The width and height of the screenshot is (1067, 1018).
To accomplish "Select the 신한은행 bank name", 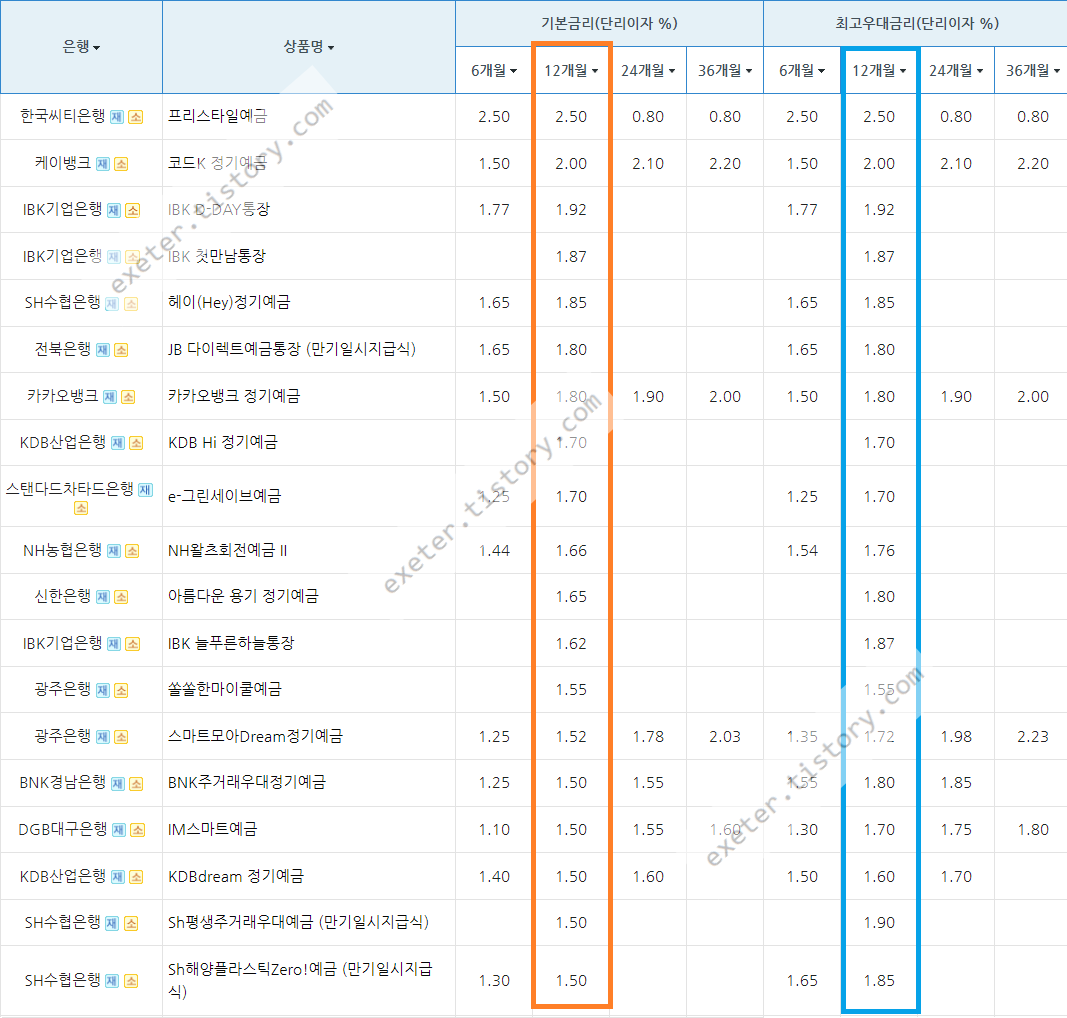I will pos(63,596).
